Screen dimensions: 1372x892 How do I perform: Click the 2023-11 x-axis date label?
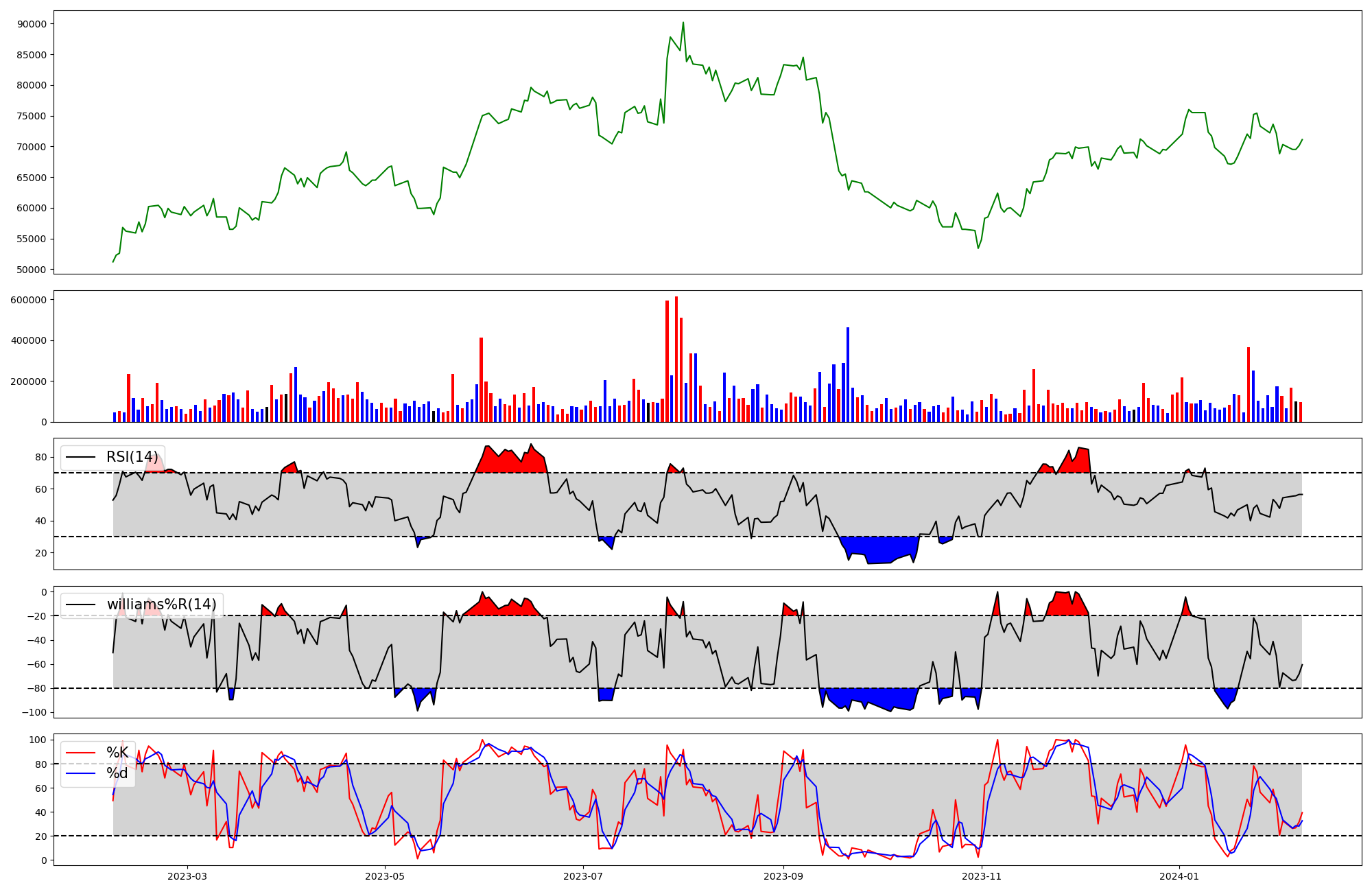tap(982, 876)
